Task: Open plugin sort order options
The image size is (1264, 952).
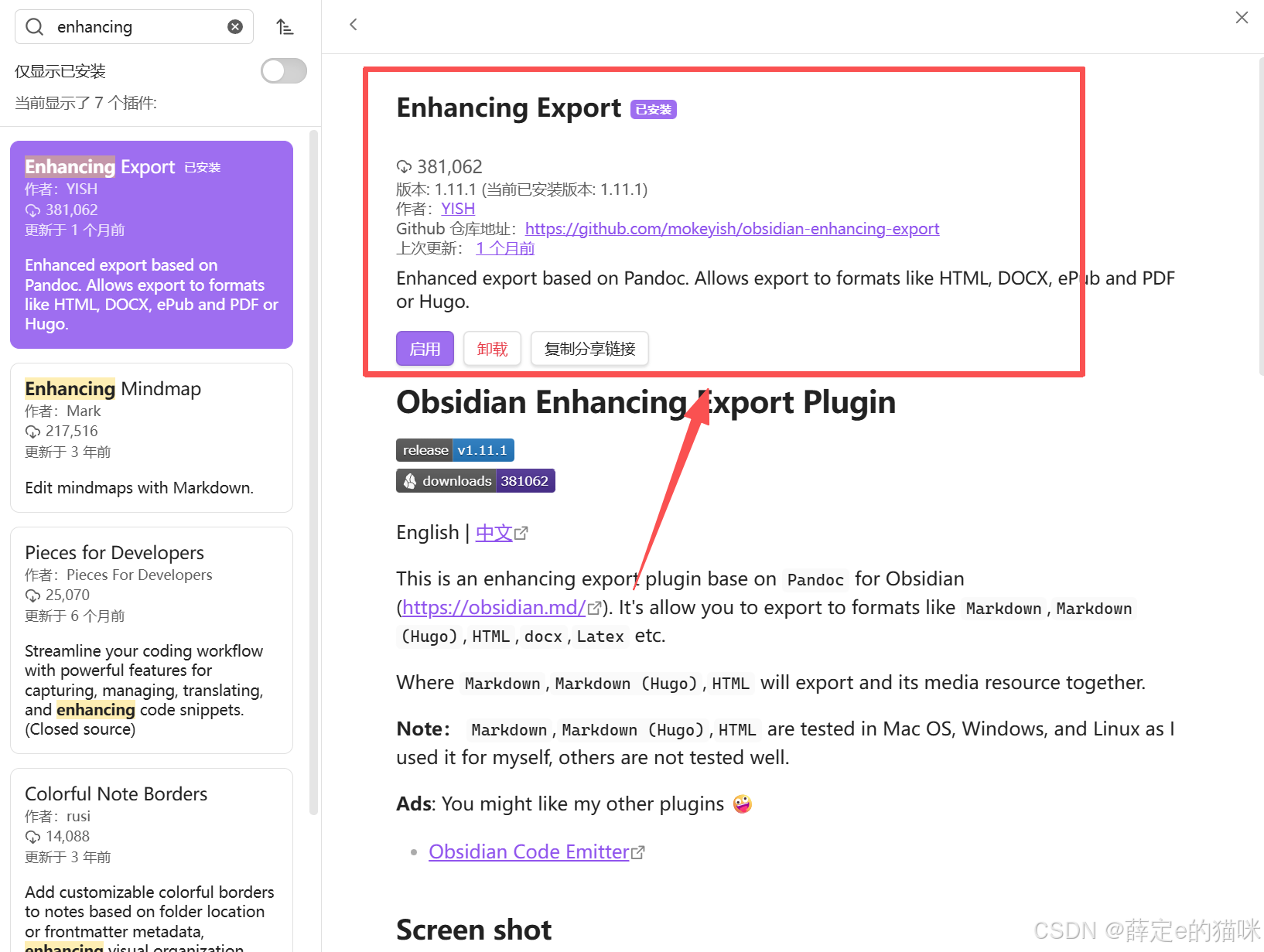Action: pyautogui.click(x=285, y=27)
